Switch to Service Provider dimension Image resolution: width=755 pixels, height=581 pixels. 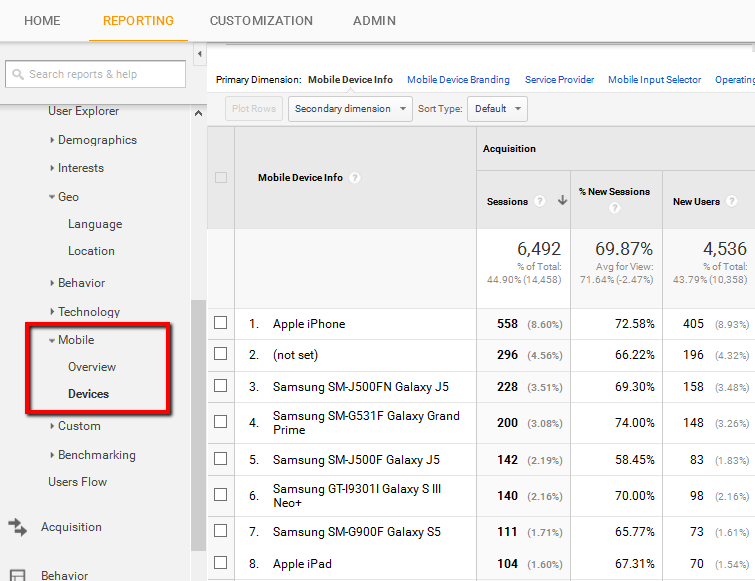(559, 79)
